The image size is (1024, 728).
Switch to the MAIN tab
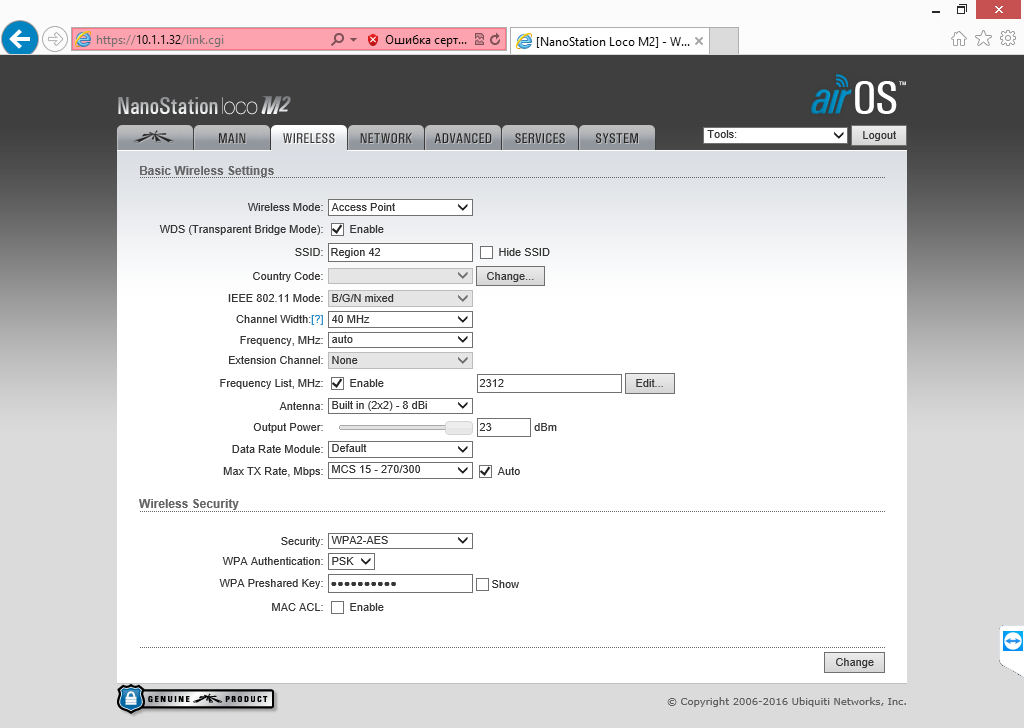tap(232, 138)
